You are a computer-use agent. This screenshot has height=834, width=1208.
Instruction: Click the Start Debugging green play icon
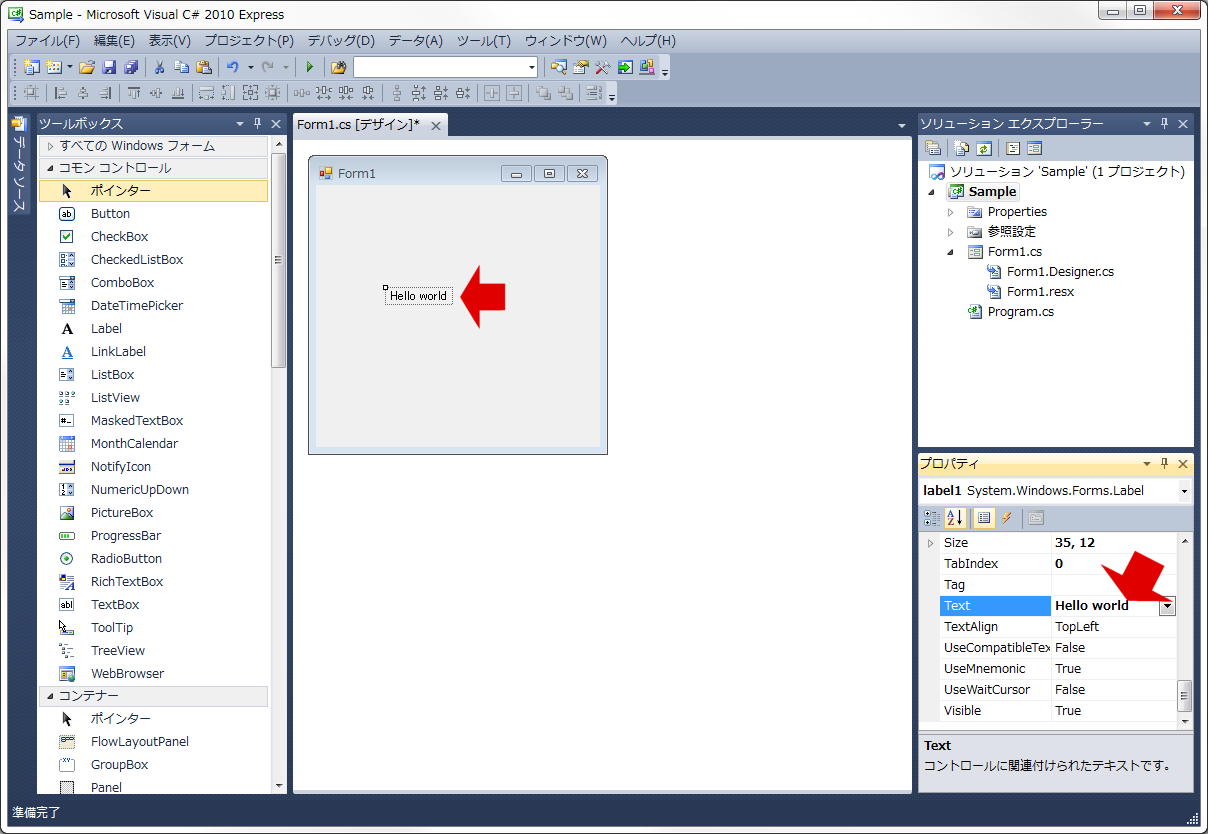tap(310, 67)
